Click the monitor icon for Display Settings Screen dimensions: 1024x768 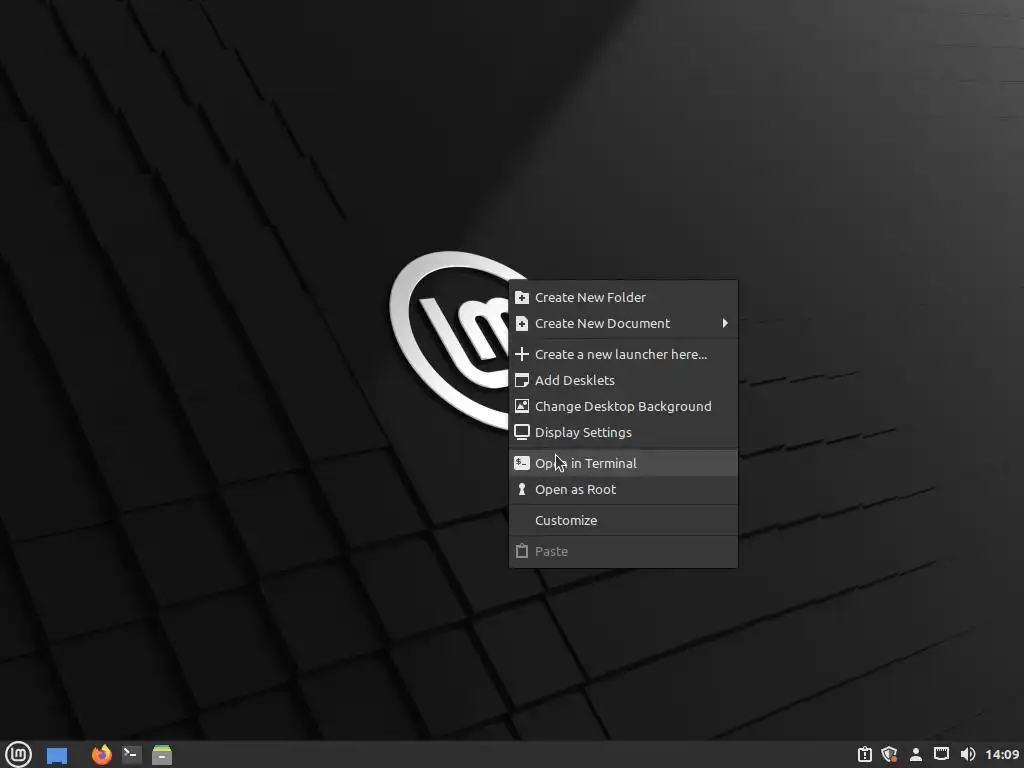click(522, 432)
